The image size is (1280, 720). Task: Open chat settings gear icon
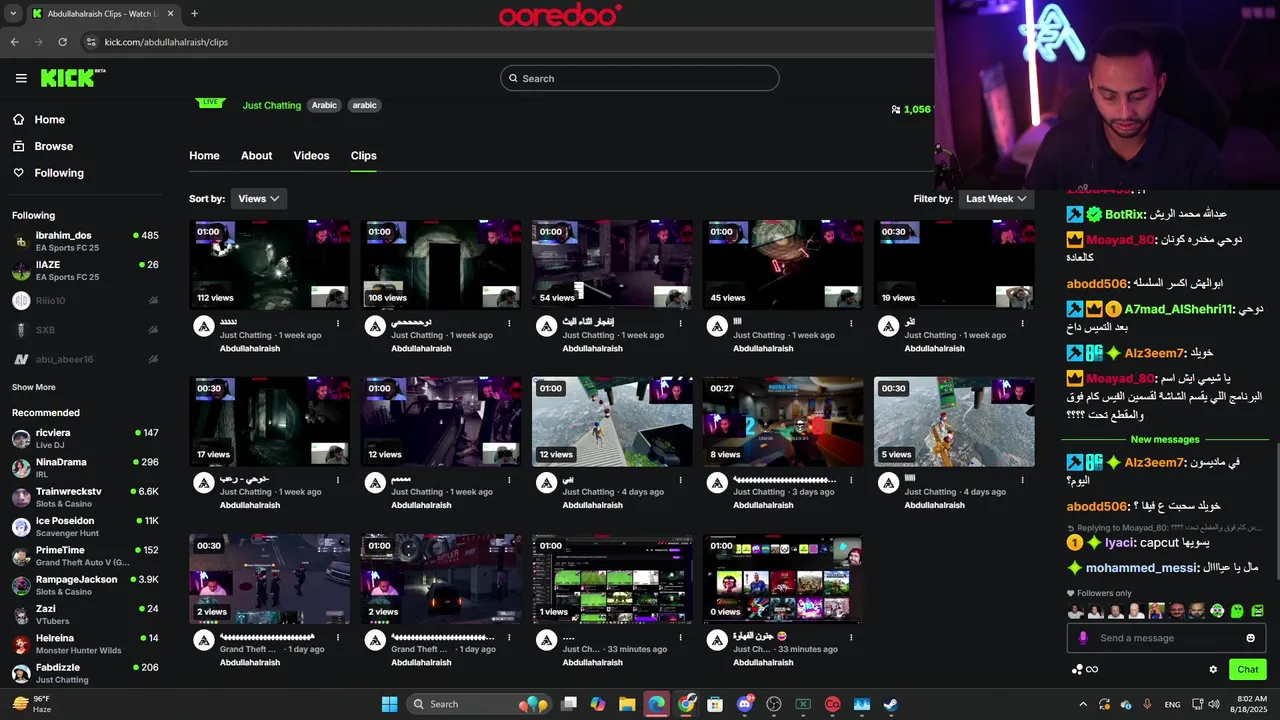point(1213,670)
